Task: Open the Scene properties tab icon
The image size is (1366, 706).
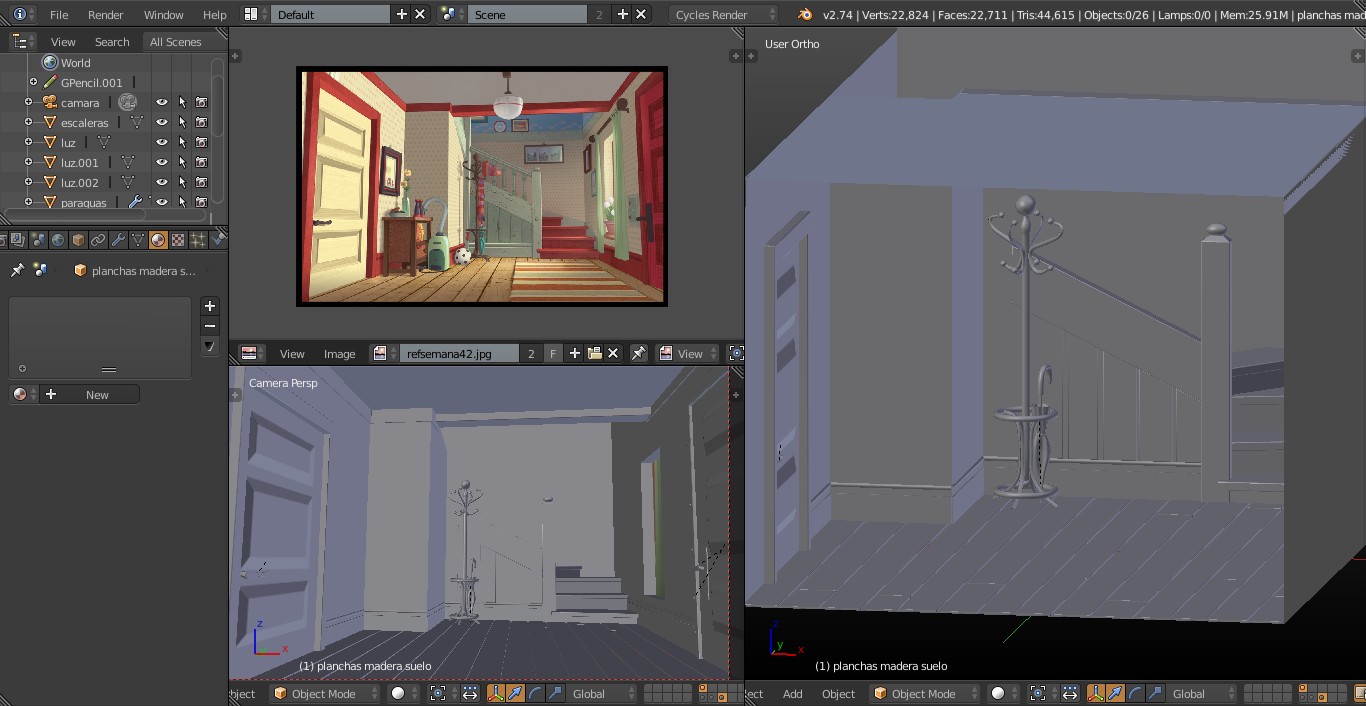Action: point(38,240)
